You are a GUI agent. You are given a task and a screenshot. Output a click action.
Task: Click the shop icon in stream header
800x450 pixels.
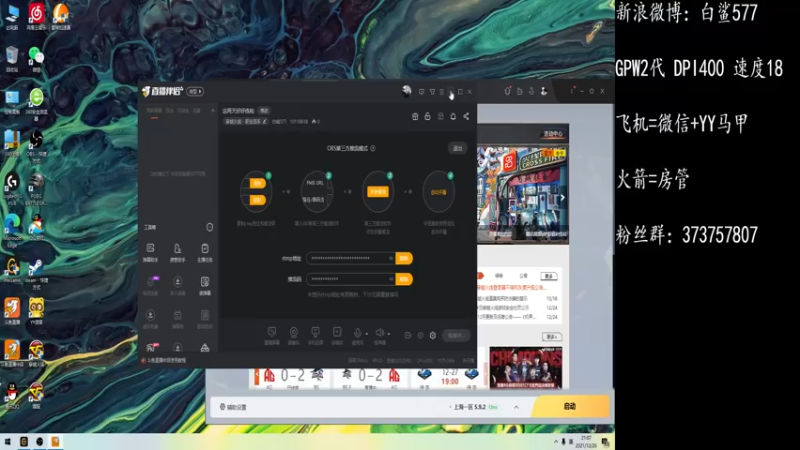pos(415,116)
